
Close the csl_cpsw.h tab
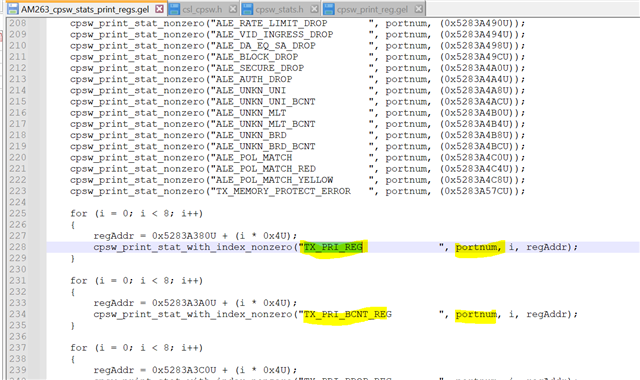click(x=233, y=9)
